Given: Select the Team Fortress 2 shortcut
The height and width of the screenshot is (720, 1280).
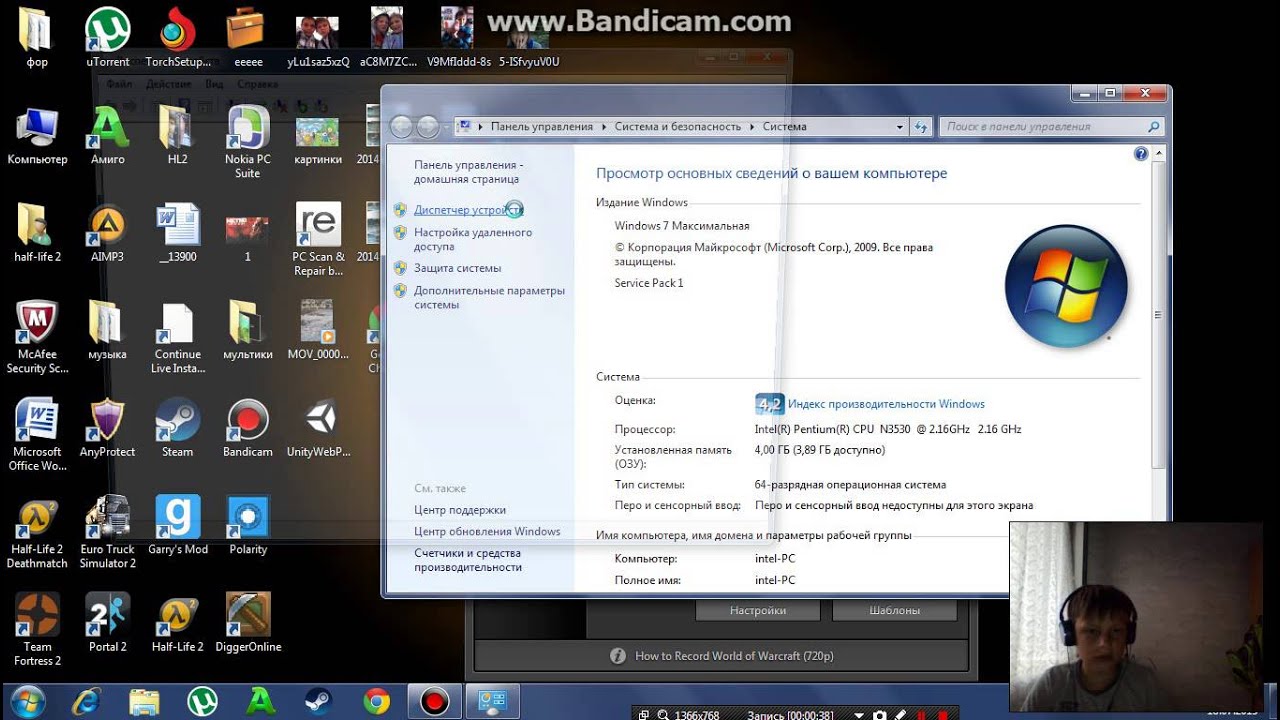Looking at the screenshot, I should [x=38, y=630].
